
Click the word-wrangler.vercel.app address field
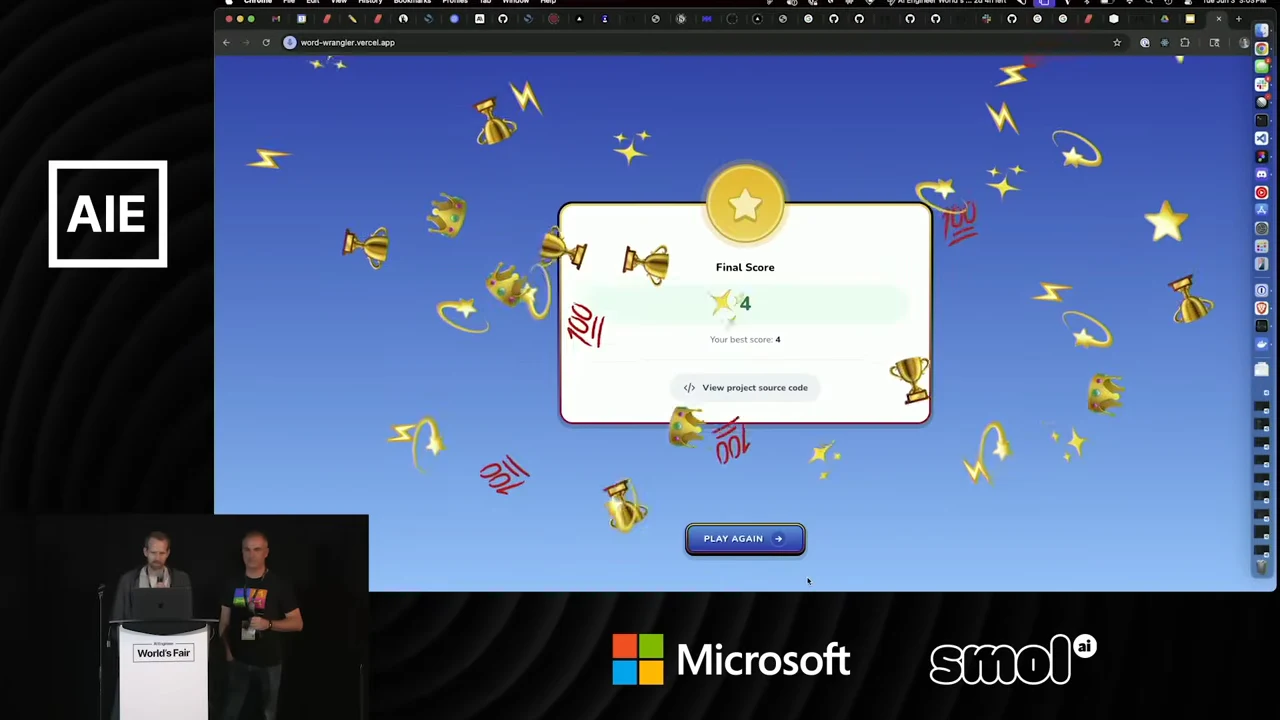700,43
